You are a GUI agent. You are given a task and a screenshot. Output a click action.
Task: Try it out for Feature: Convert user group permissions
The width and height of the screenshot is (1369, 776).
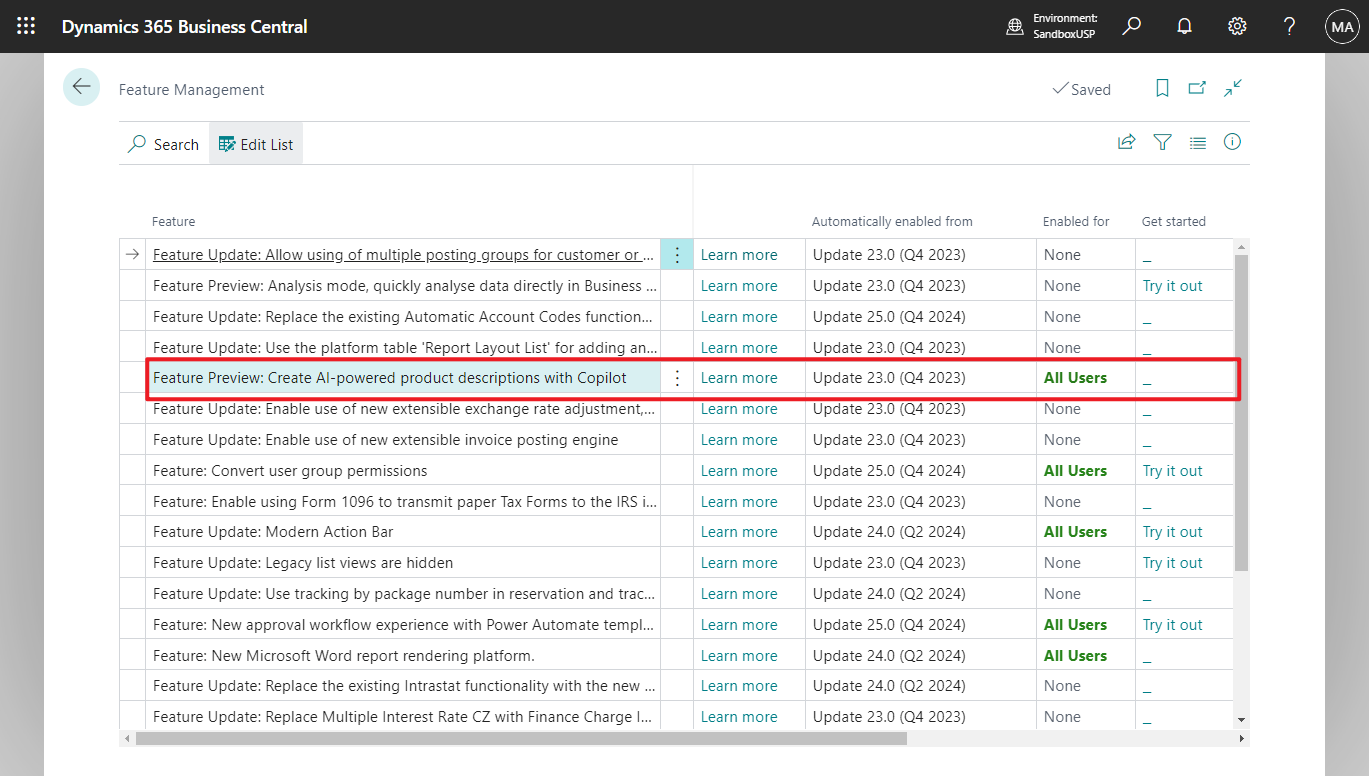pyautogui.click(x=1172, y=470)
